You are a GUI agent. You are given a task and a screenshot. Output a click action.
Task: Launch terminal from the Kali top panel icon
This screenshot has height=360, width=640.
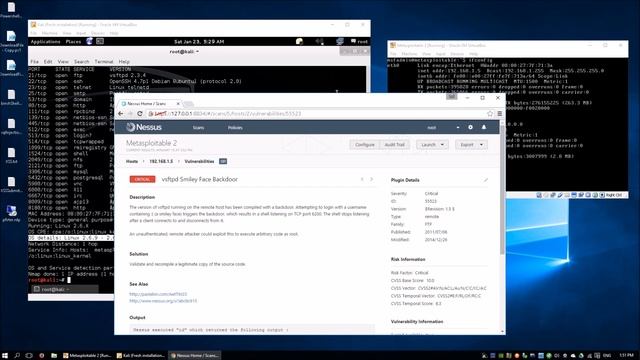pos(100,41)
